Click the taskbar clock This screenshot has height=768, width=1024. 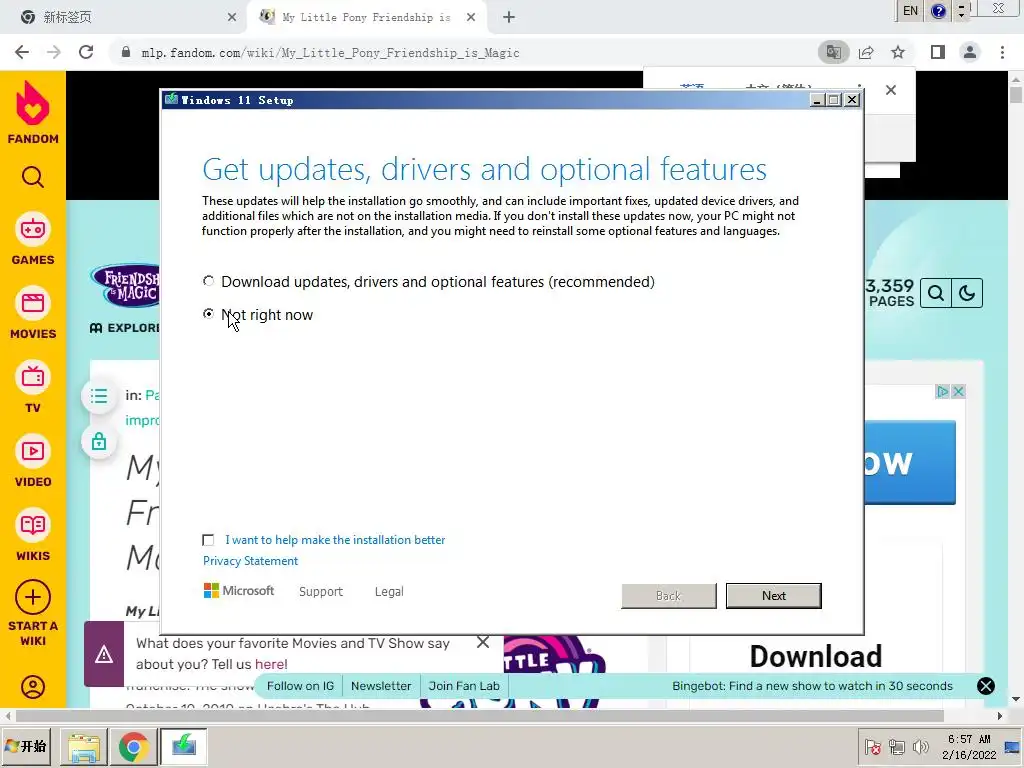969,746
